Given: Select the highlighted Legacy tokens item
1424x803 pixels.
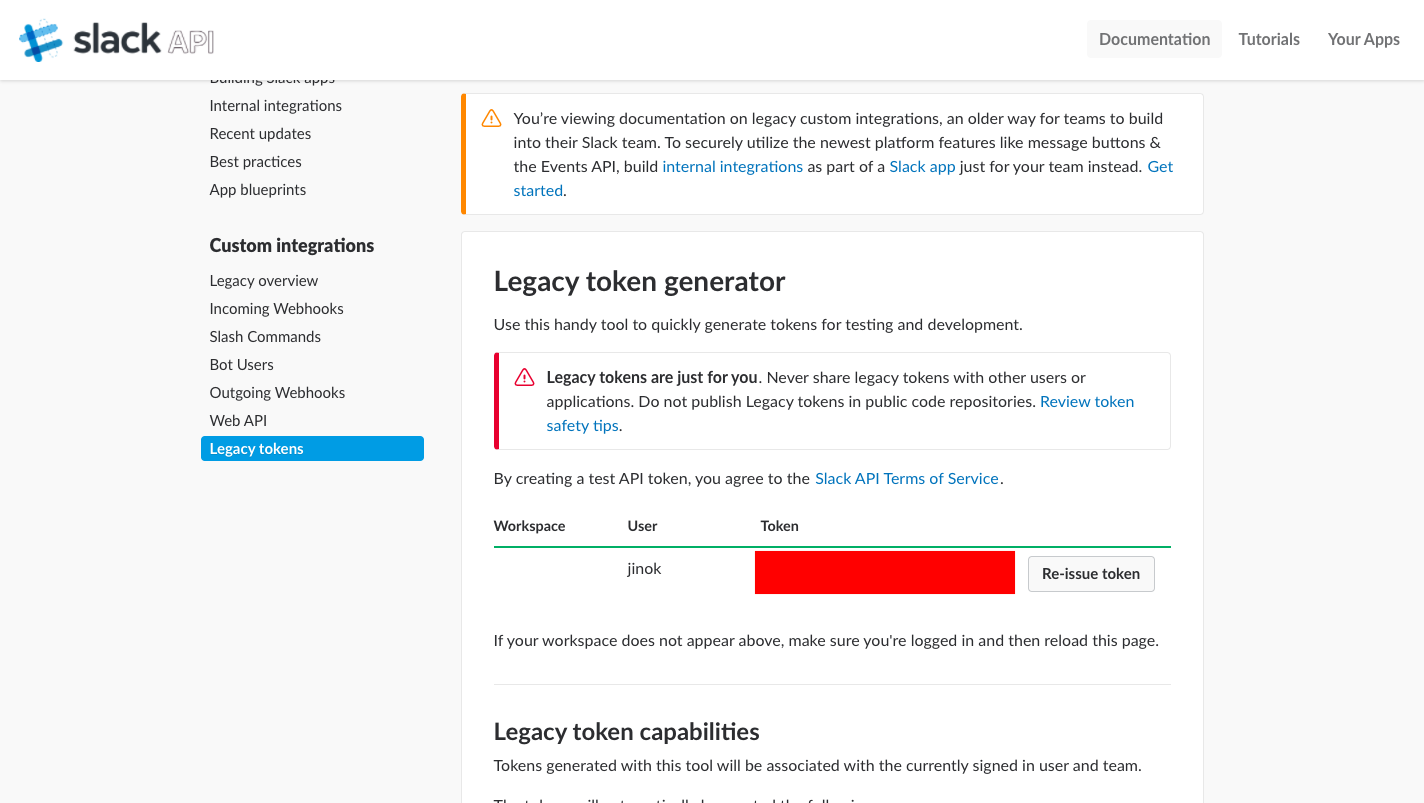Looking at the screenshot, I should [x=312, y=449].
